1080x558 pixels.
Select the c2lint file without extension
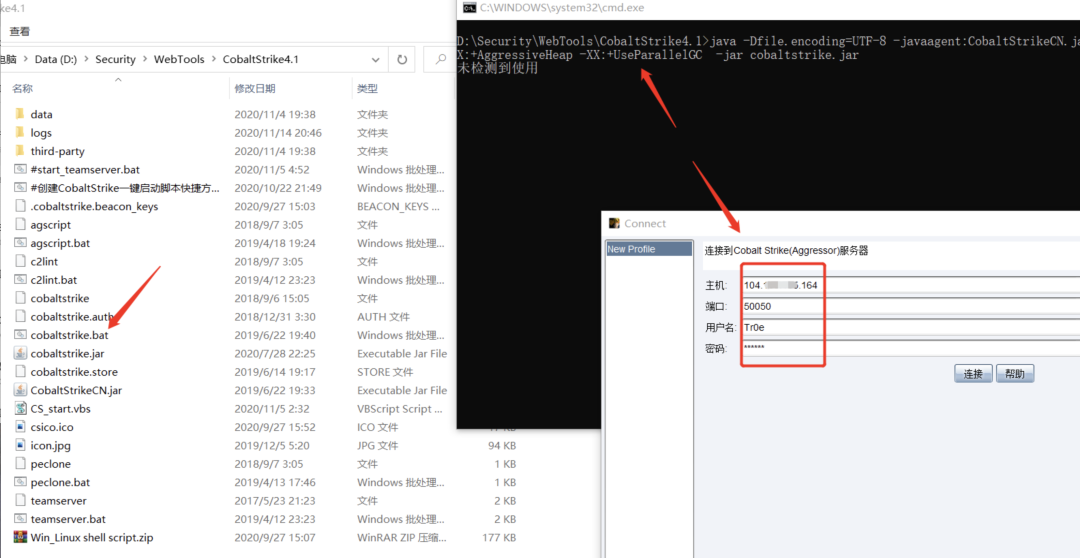click(45, 262)
